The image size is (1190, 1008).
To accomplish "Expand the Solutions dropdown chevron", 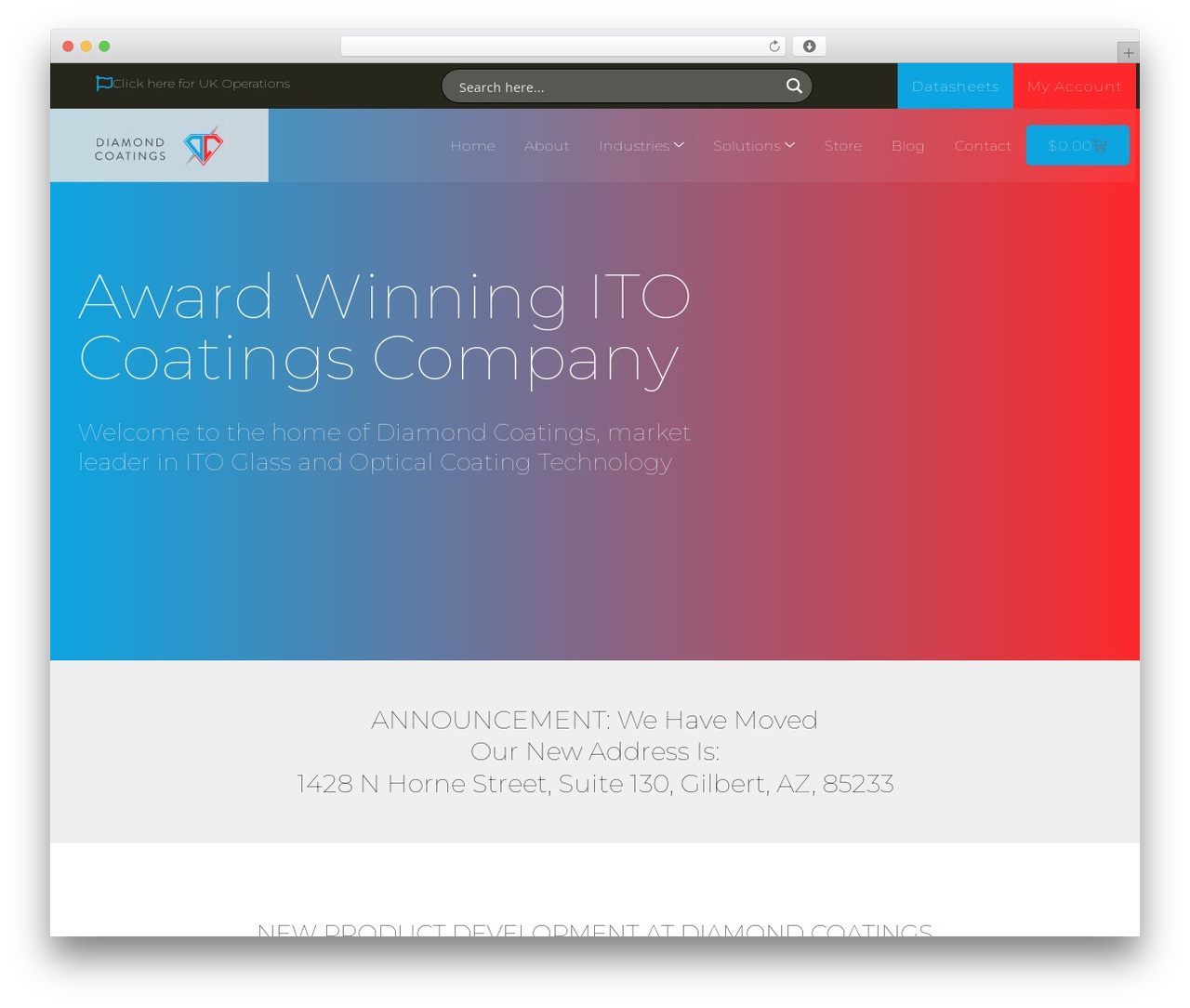I will tap(790, 145).
